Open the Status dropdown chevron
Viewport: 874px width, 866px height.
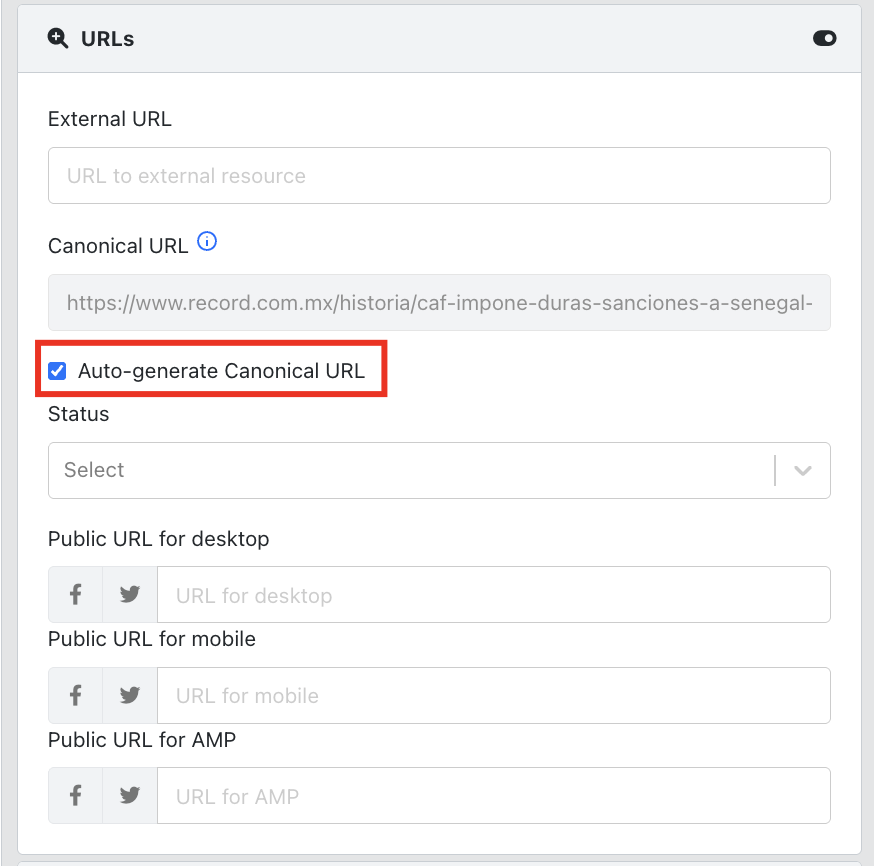pyautogui.click(x=802, y=471)
